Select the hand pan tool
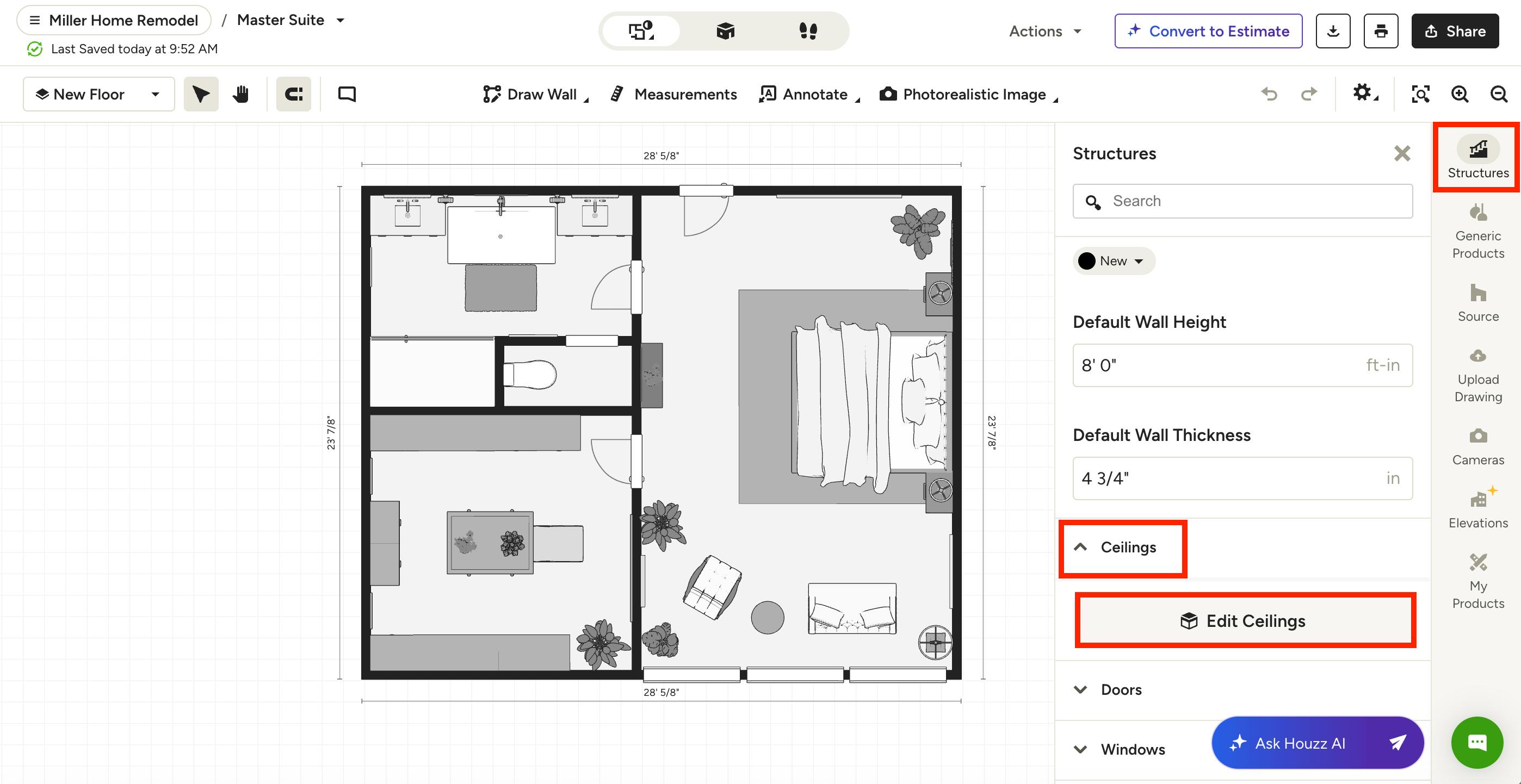 [240, 94]
